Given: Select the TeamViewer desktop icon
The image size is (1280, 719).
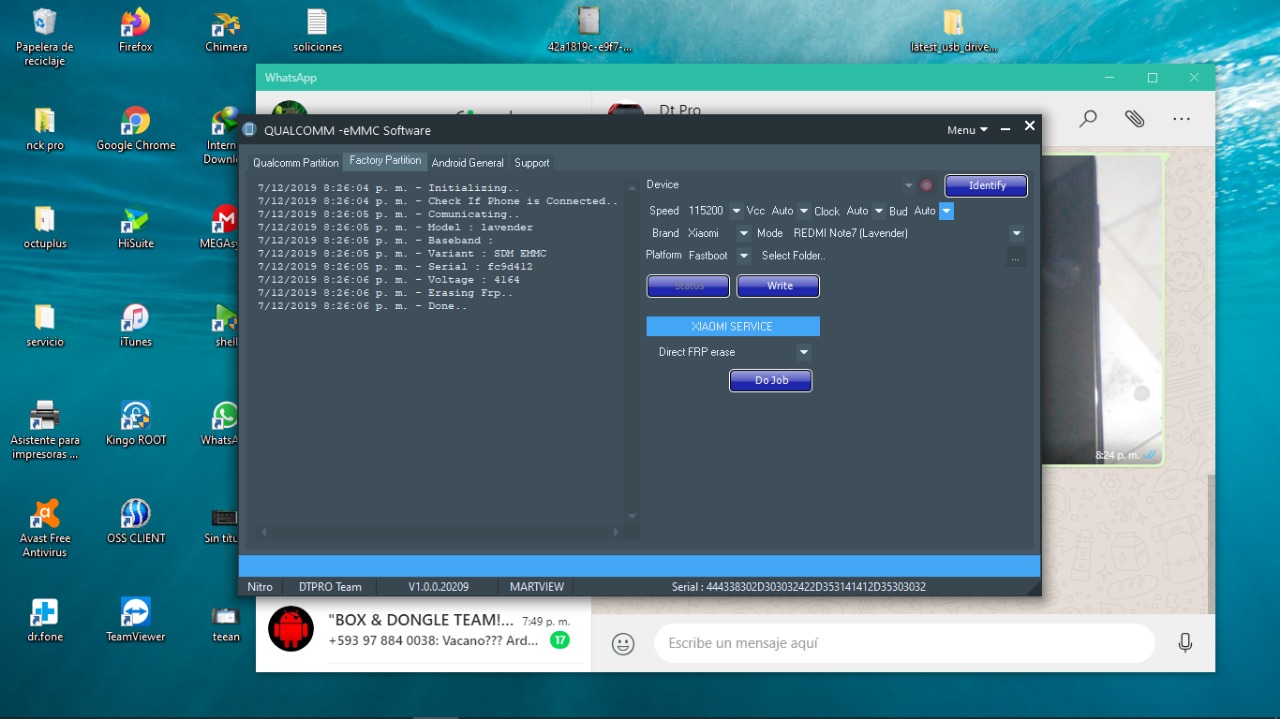Looking at the screenshot, I should 135,620.
